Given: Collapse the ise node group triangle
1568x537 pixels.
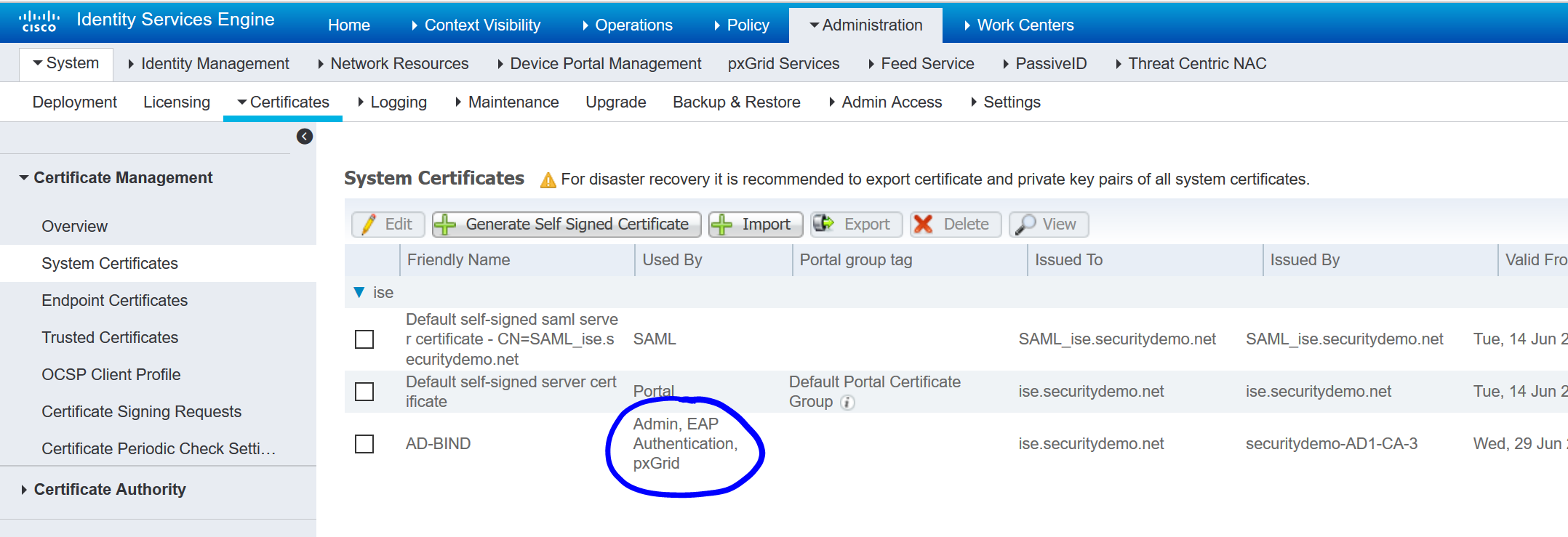Looking at the screenshot, I should click(x=359, y=292).
